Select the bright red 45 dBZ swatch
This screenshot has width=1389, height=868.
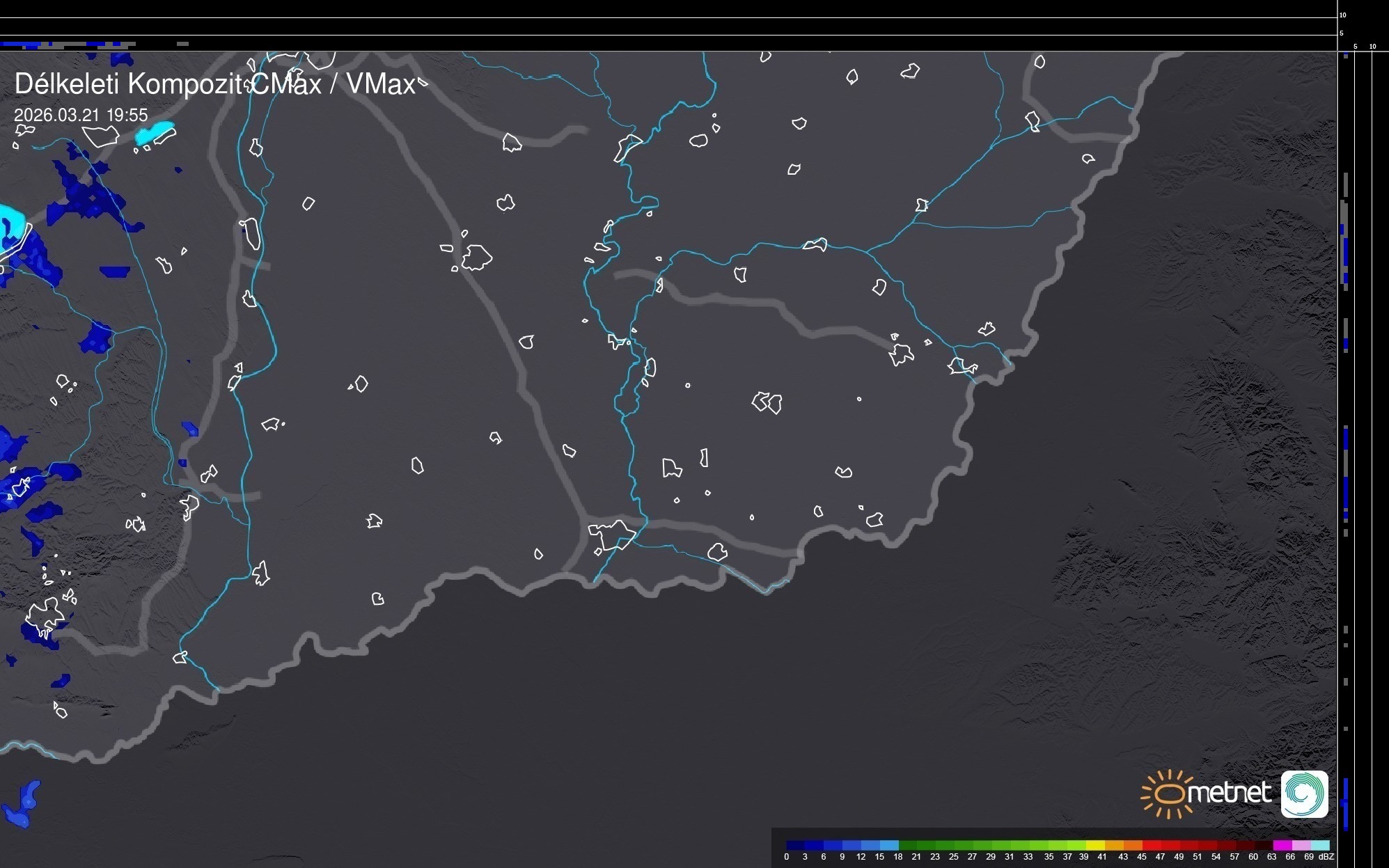click(x=1151, y=846)
